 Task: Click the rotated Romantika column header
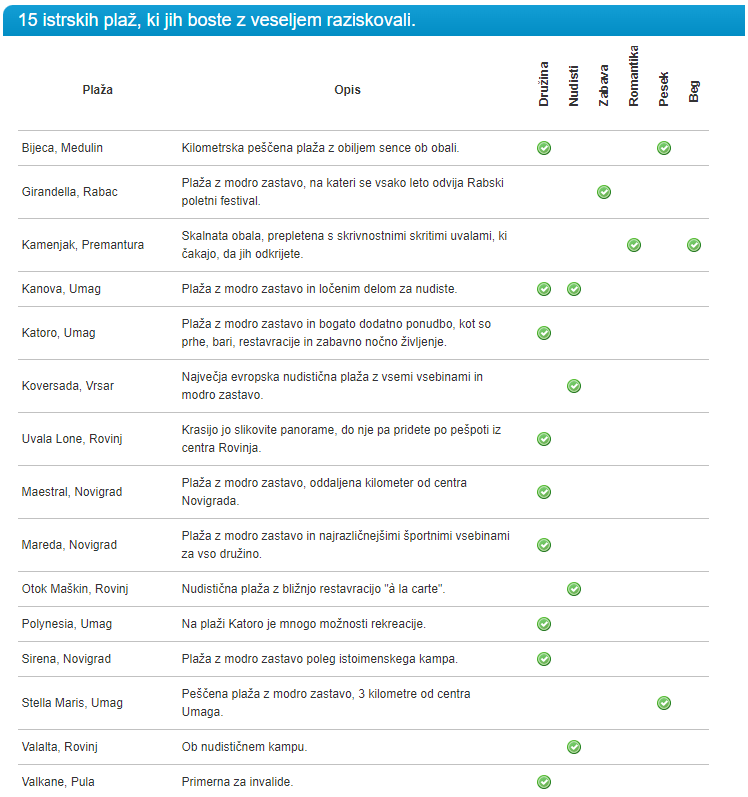tap(634, 77)
